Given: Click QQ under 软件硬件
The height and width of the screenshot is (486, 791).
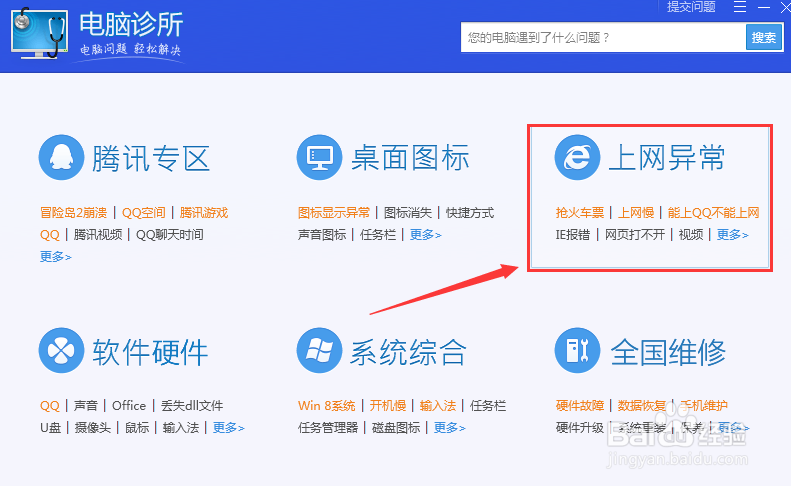Looking at the screenshot, I should coord(49,406).
